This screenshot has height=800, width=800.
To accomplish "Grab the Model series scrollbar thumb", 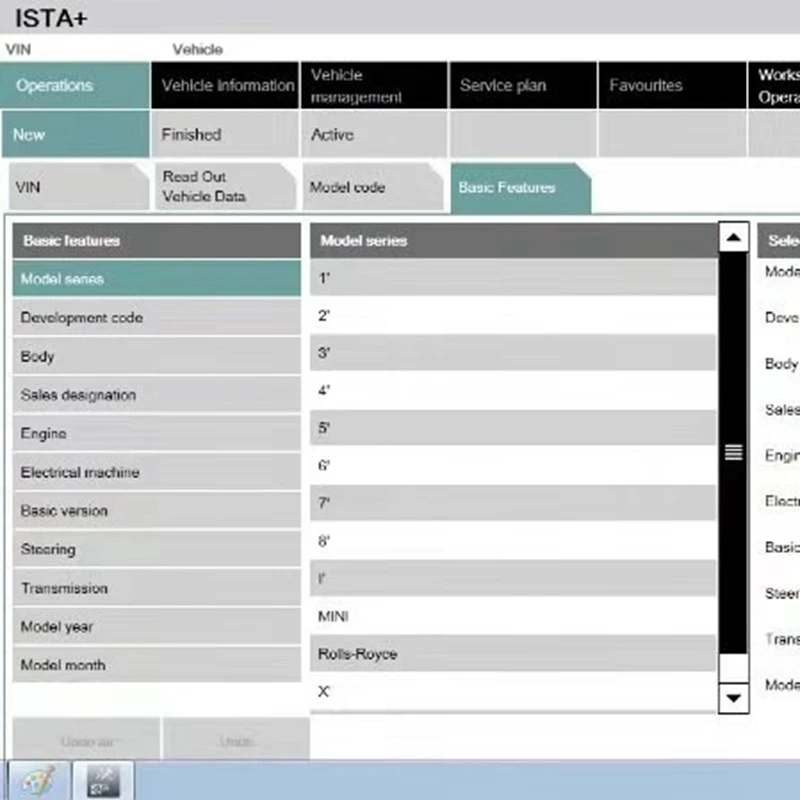I will coord(733,452).
